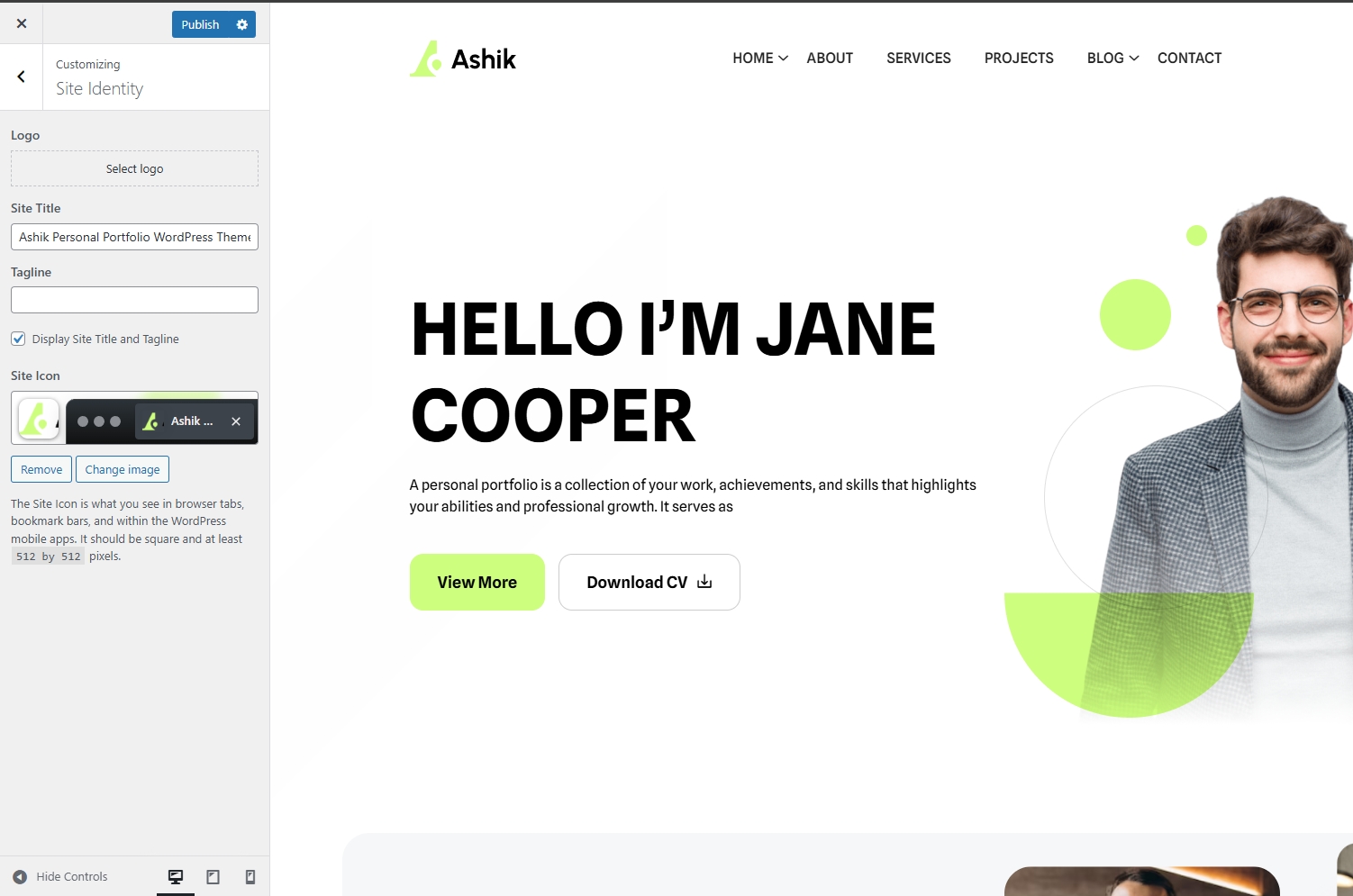Viewport: 1353px width, 896px height.
Task: Click the Download CV button
Action: point(649,582)
